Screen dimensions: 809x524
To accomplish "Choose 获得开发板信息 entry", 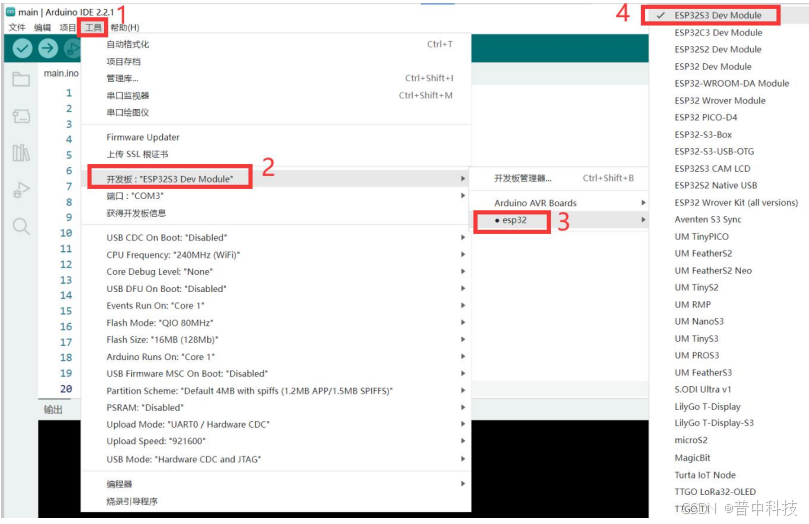I will click(276, 213).
